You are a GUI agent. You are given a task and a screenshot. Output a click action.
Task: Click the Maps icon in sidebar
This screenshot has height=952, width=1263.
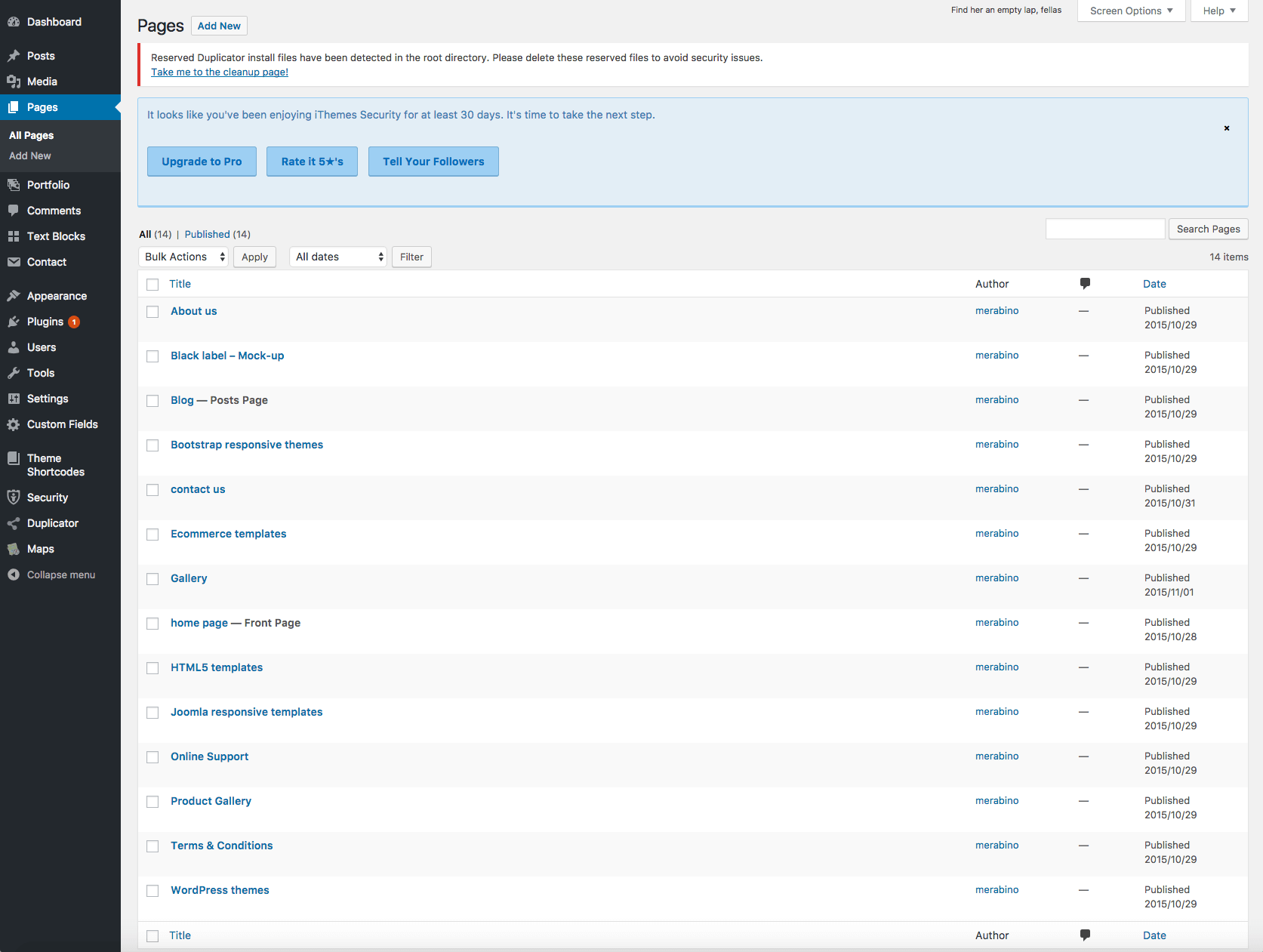point(14,549)
